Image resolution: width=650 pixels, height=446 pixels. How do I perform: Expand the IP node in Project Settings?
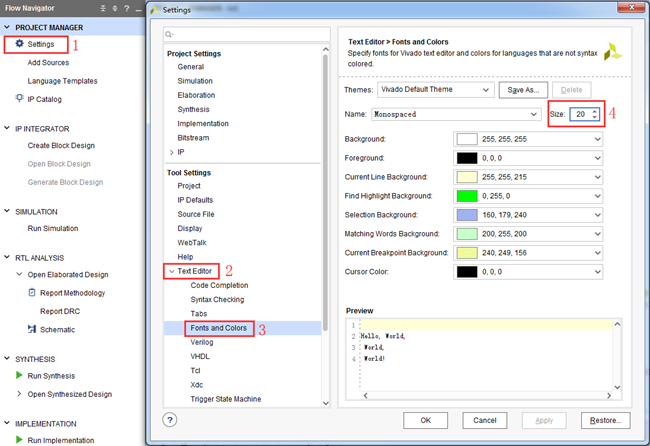(x=171, y=153)
